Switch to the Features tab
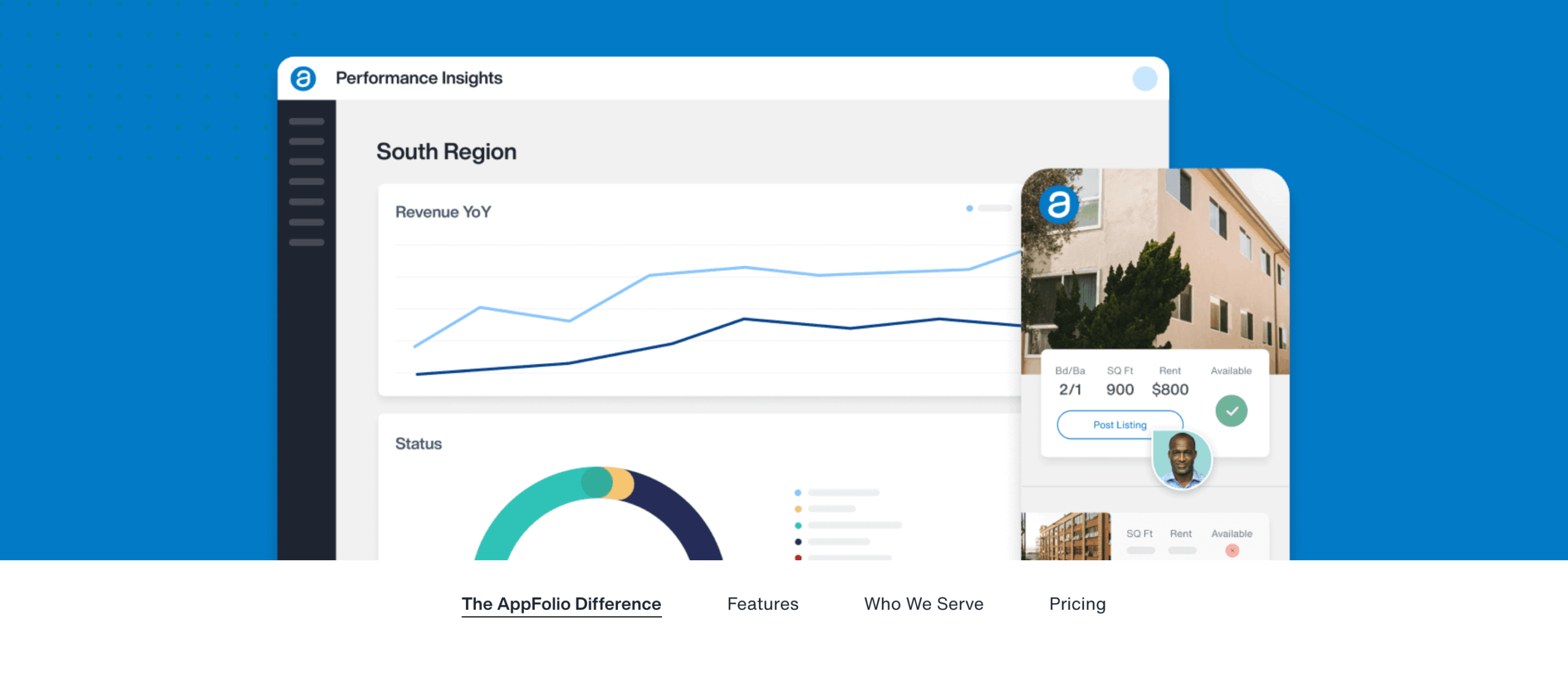 [763, 604]
